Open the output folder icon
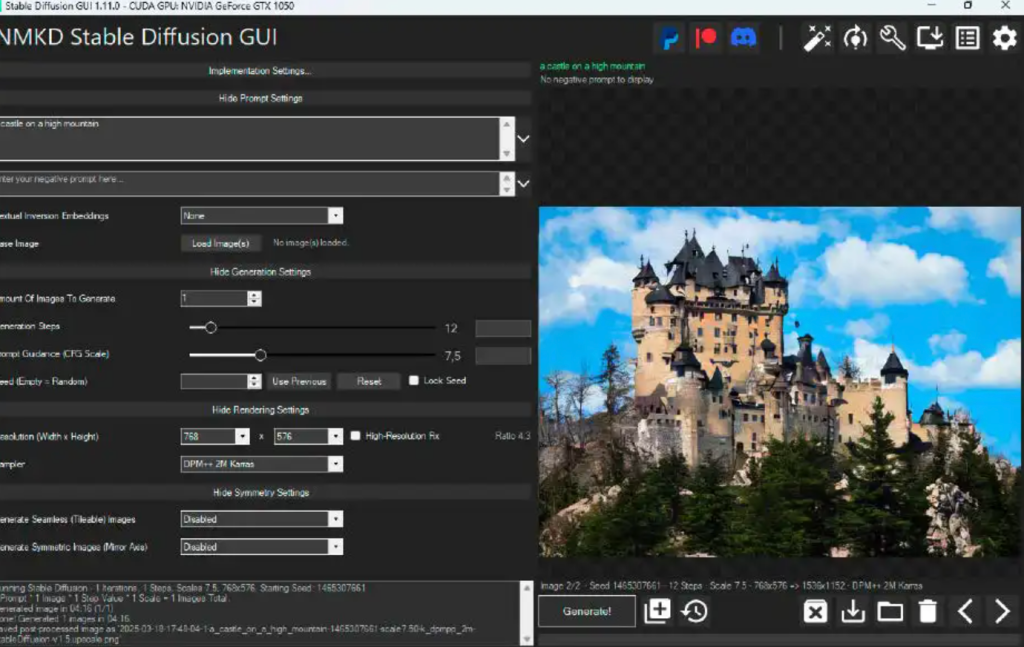Image resolution: width=1024 pixels, height=647 pixels. click(890, 611)
